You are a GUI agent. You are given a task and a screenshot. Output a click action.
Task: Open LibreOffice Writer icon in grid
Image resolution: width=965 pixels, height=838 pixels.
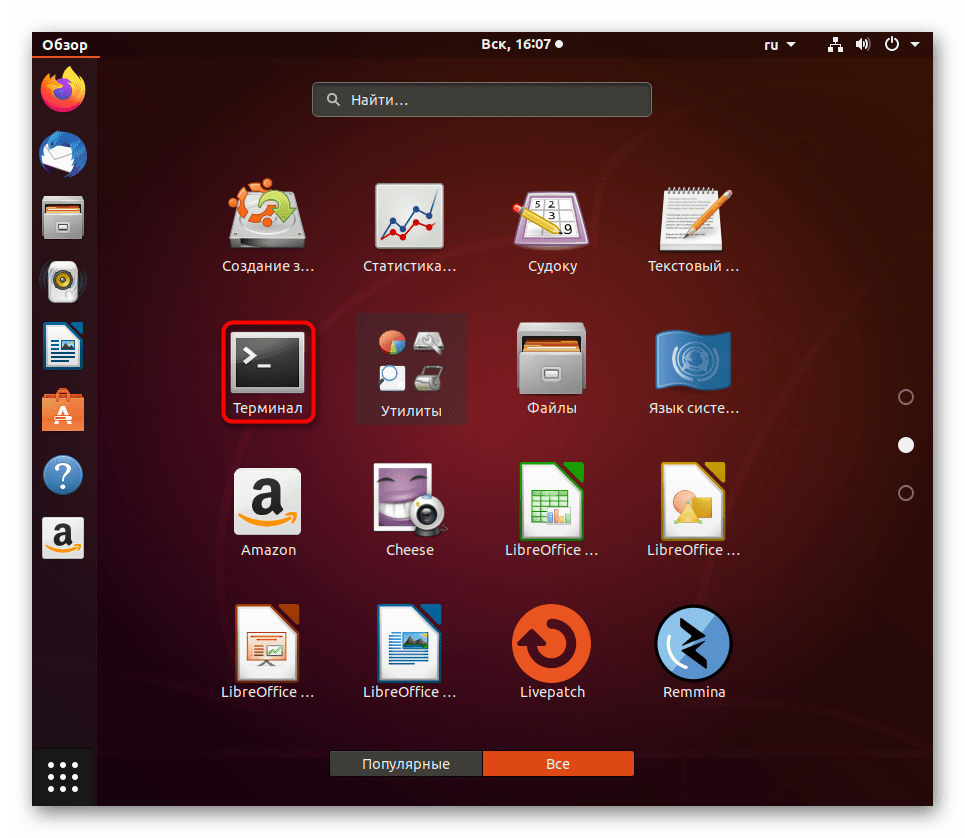409,652
